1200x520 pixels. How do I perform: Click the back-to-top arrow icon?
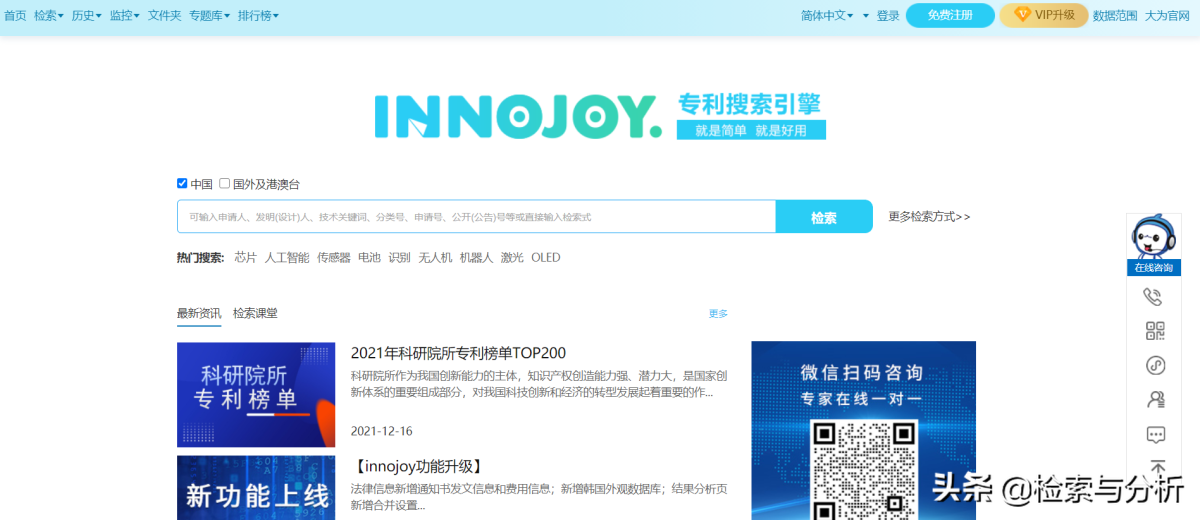(x=1157, y=467)
